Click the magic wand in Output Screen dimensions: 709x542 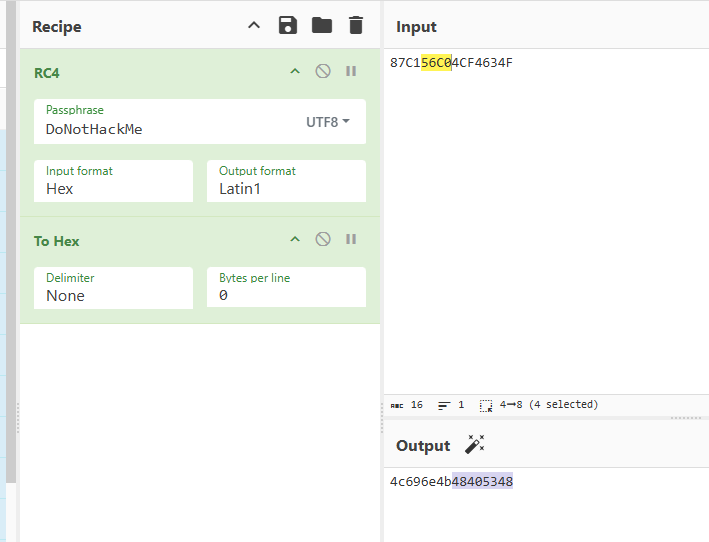tap(475, 445)
